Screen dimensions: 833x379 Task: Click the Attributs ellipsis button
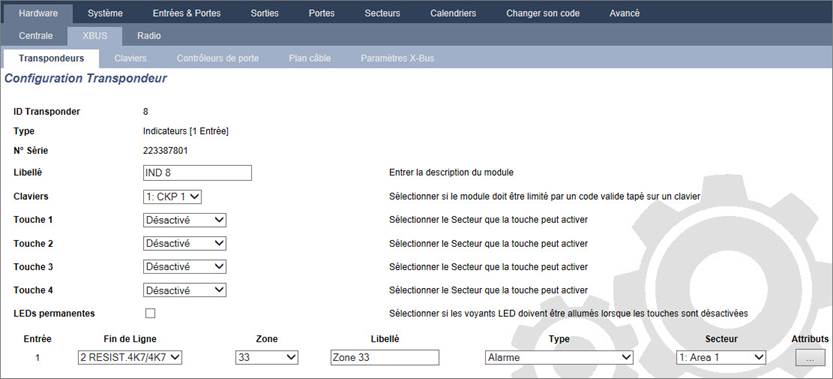point(810,358)
